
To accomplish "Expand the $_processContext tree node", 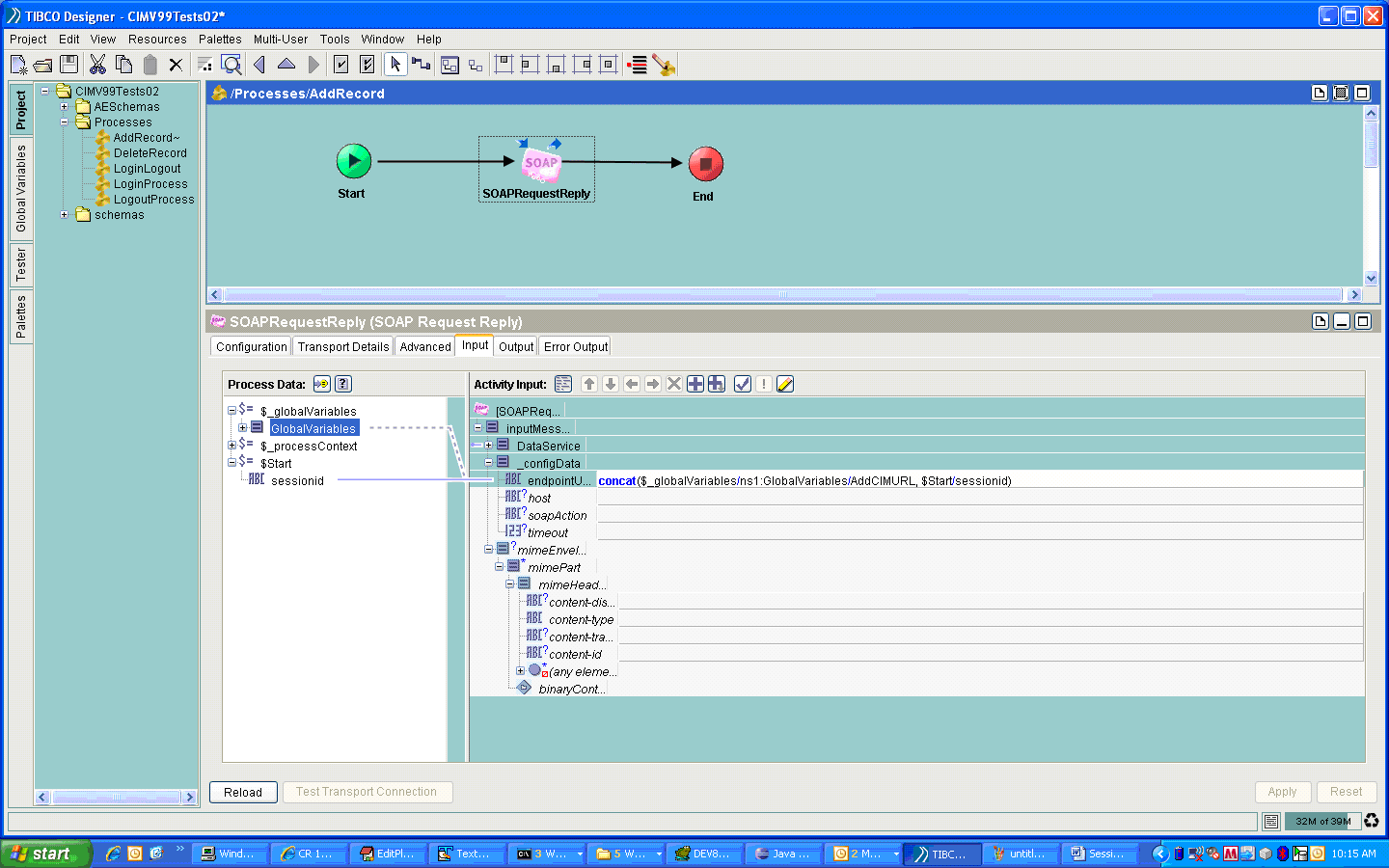I will coord(231,446).
